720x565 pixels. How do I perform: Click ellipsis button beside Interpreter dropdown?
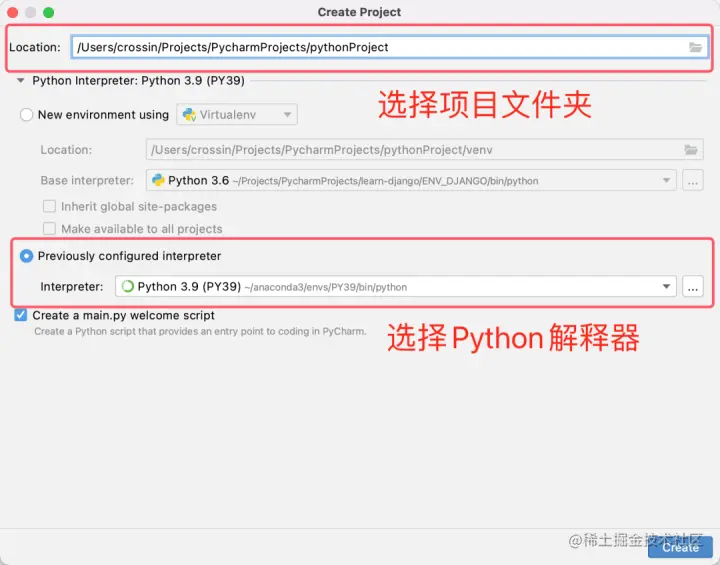pos(693,287)
